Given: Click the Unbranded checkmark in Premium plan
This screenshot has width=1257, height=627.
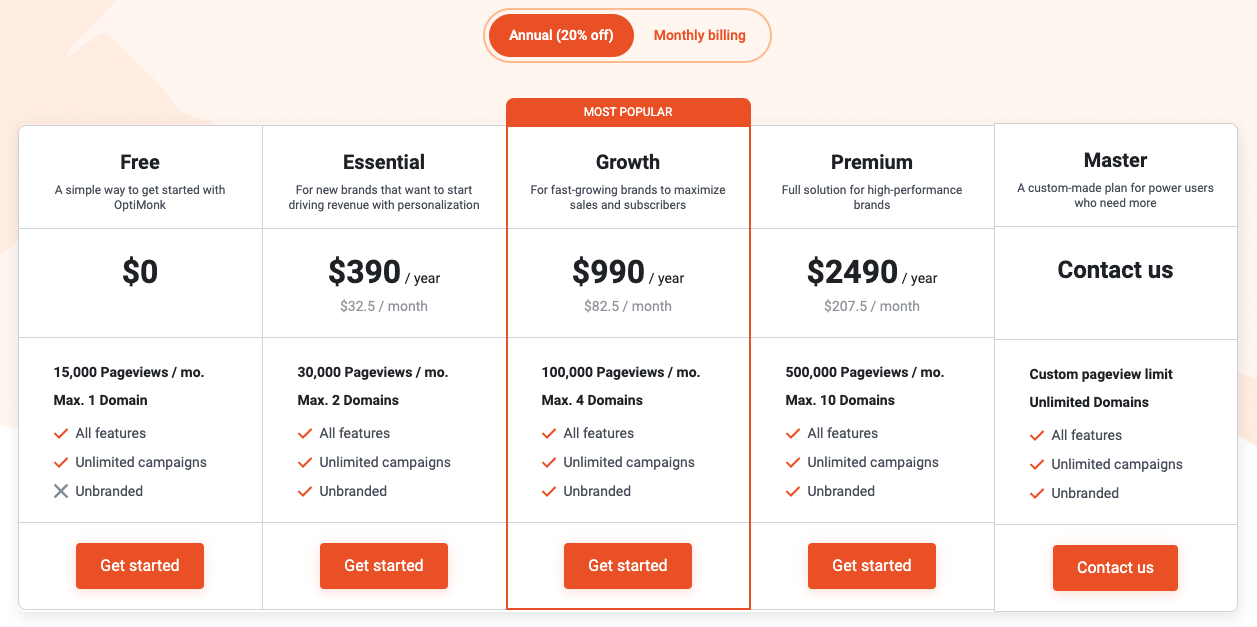Looking at the screenshot, I should click(x=793, y=491).
